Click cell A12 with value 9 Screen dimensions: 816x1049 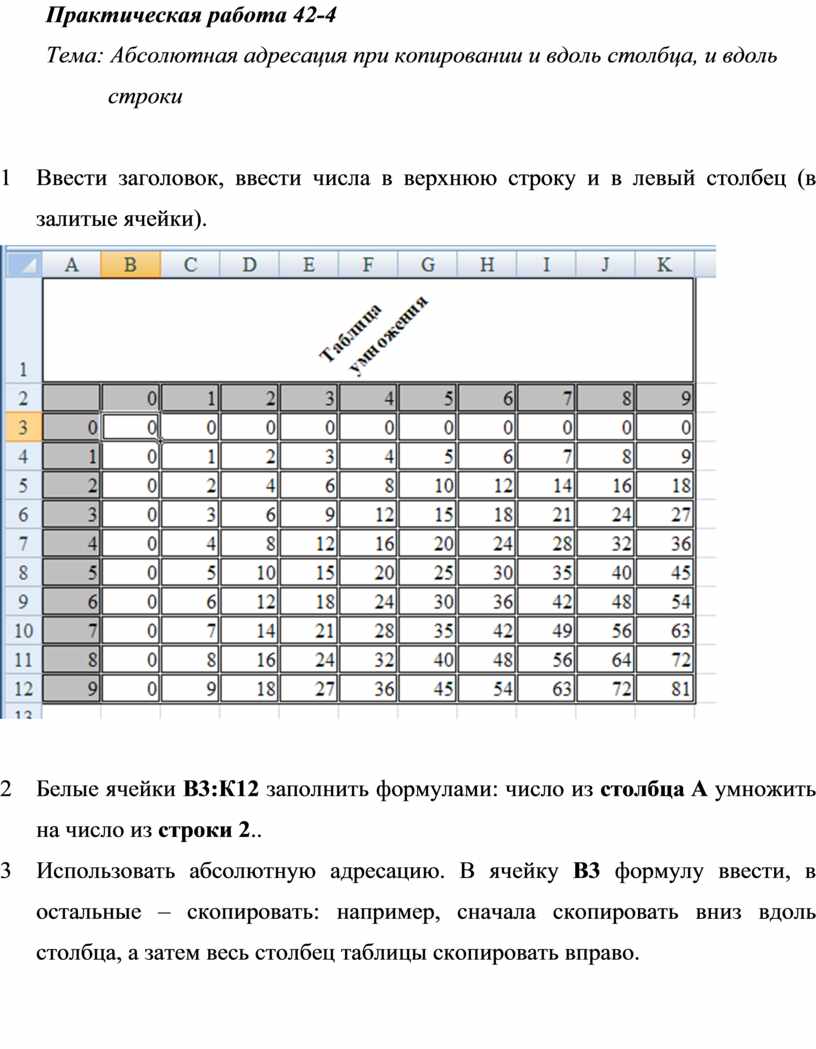pos(72,689)
